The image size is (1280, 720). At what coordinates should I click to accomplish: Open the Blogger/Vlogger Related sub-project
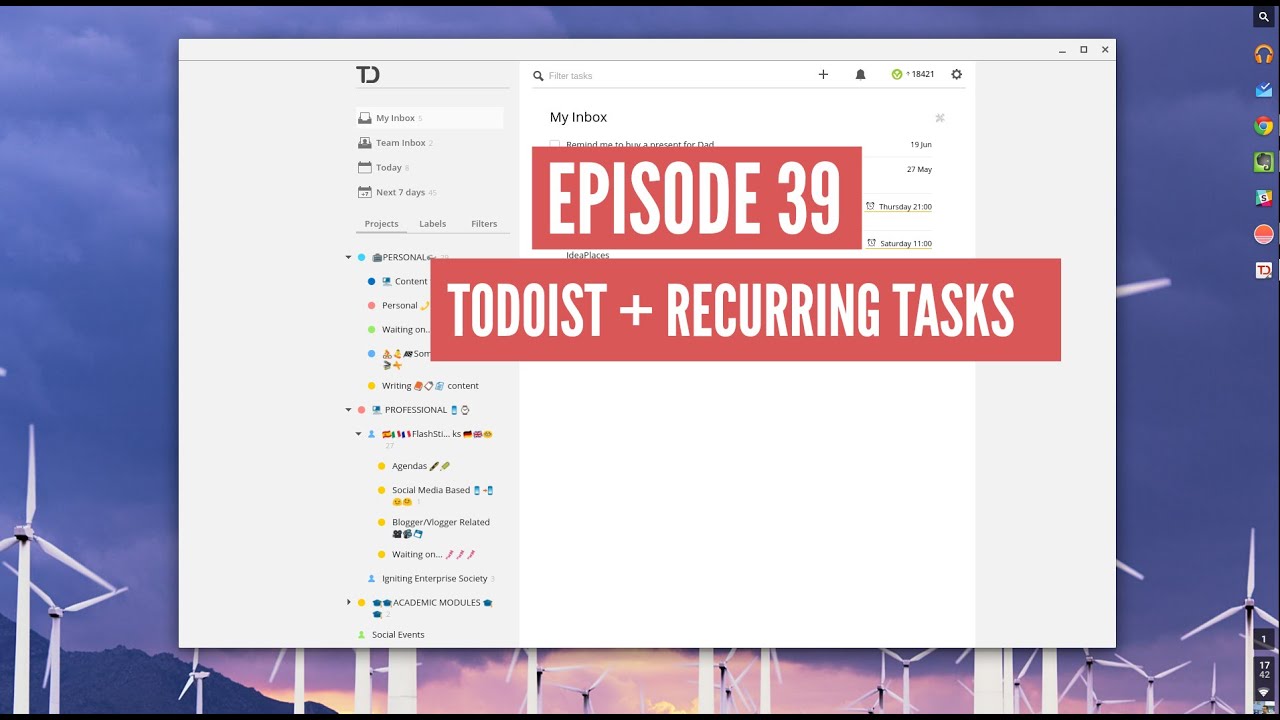(441, 527)
